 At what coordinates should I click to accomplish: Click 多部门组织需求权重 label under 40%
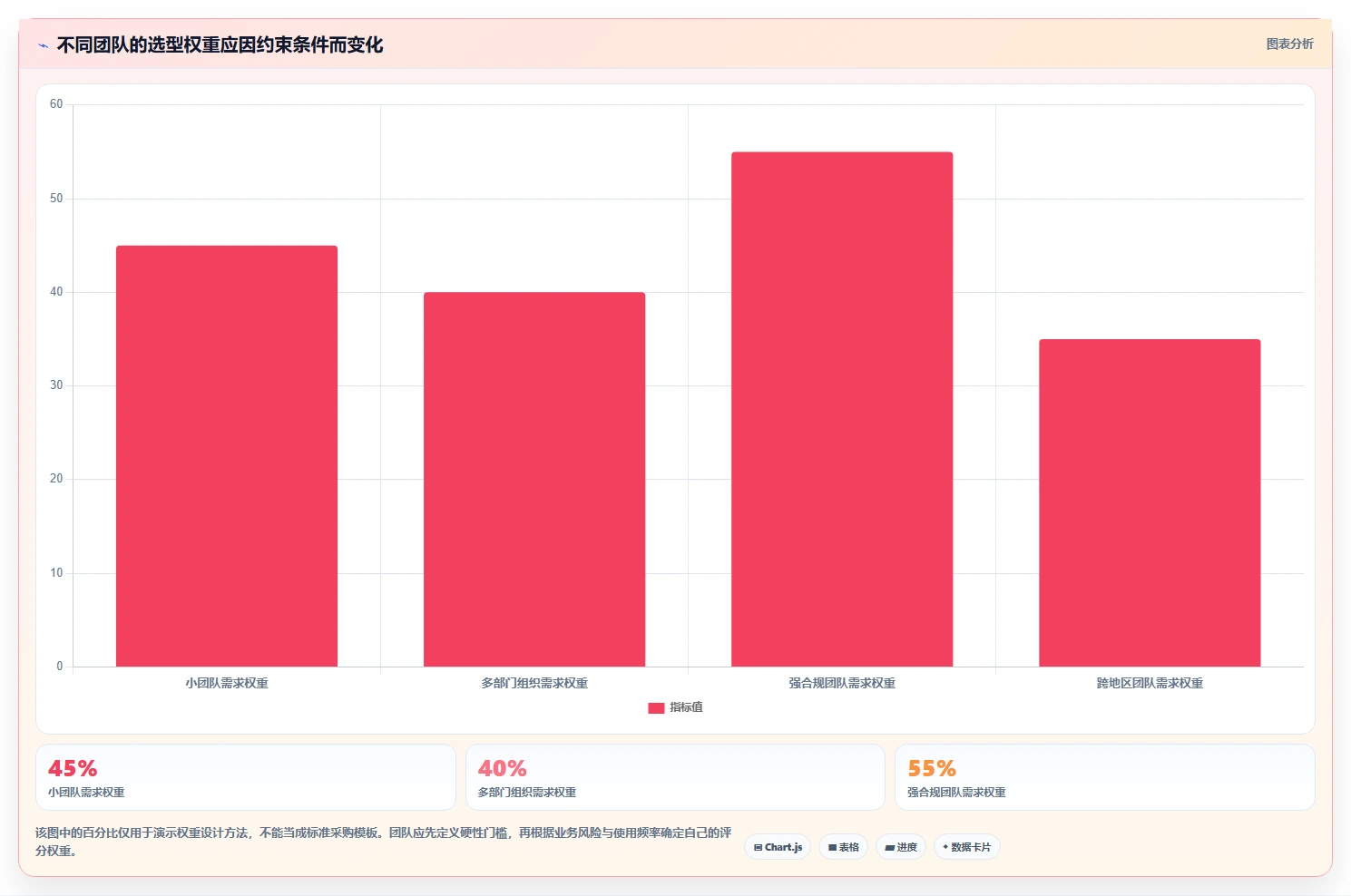click(527, 793)
